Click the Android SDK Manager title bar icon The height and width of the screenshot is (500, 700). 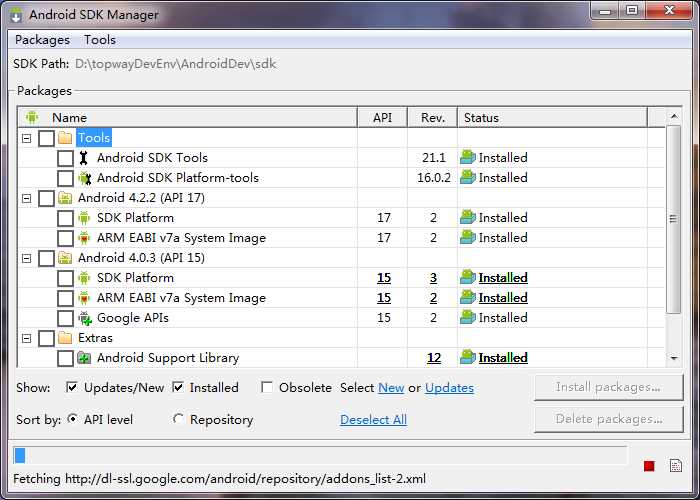pyautogui.click(x=17, y=14)
